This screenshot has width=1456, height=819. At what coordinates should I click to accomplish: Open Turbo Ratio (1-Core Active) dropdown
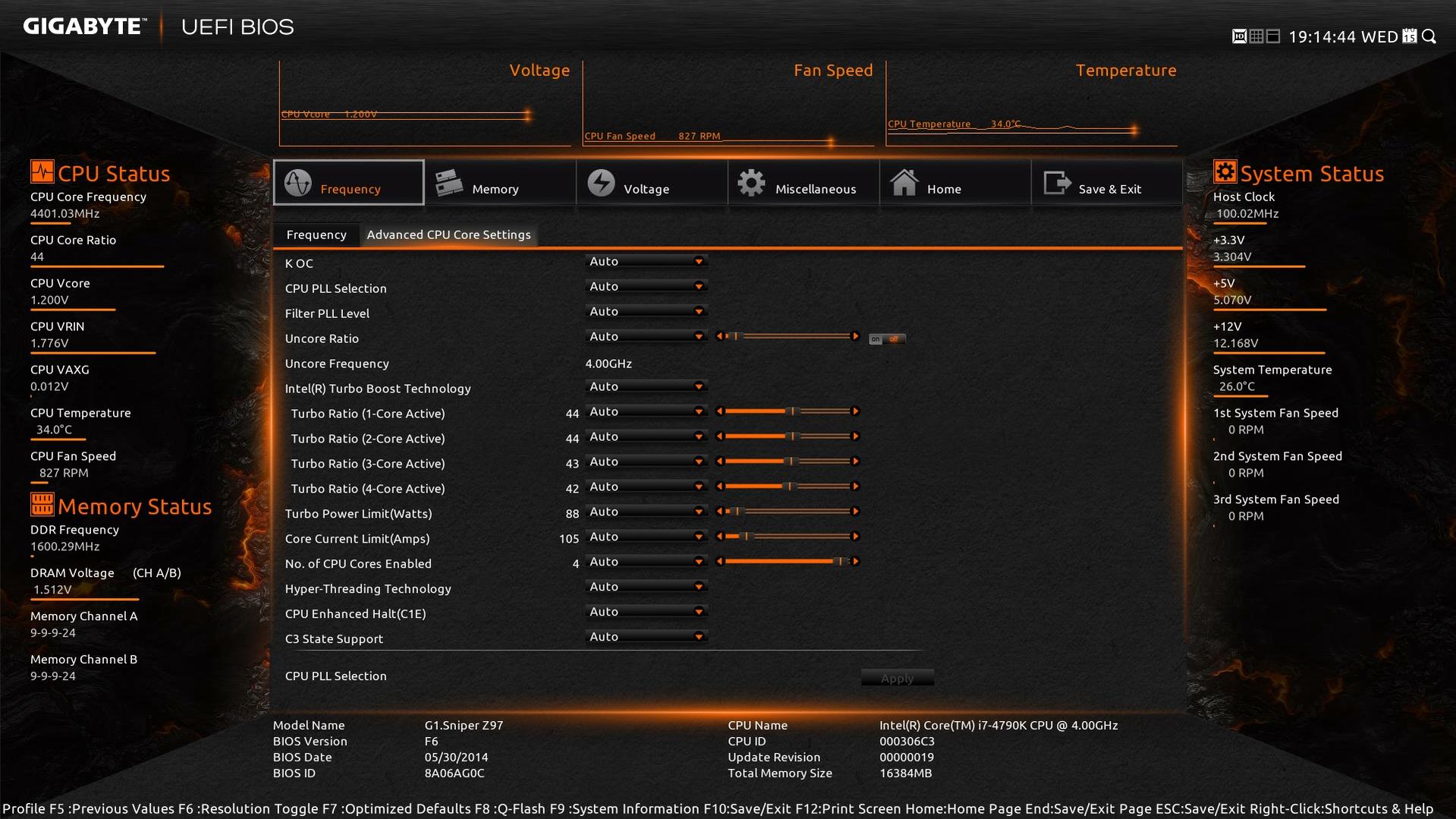coord(646,411)
